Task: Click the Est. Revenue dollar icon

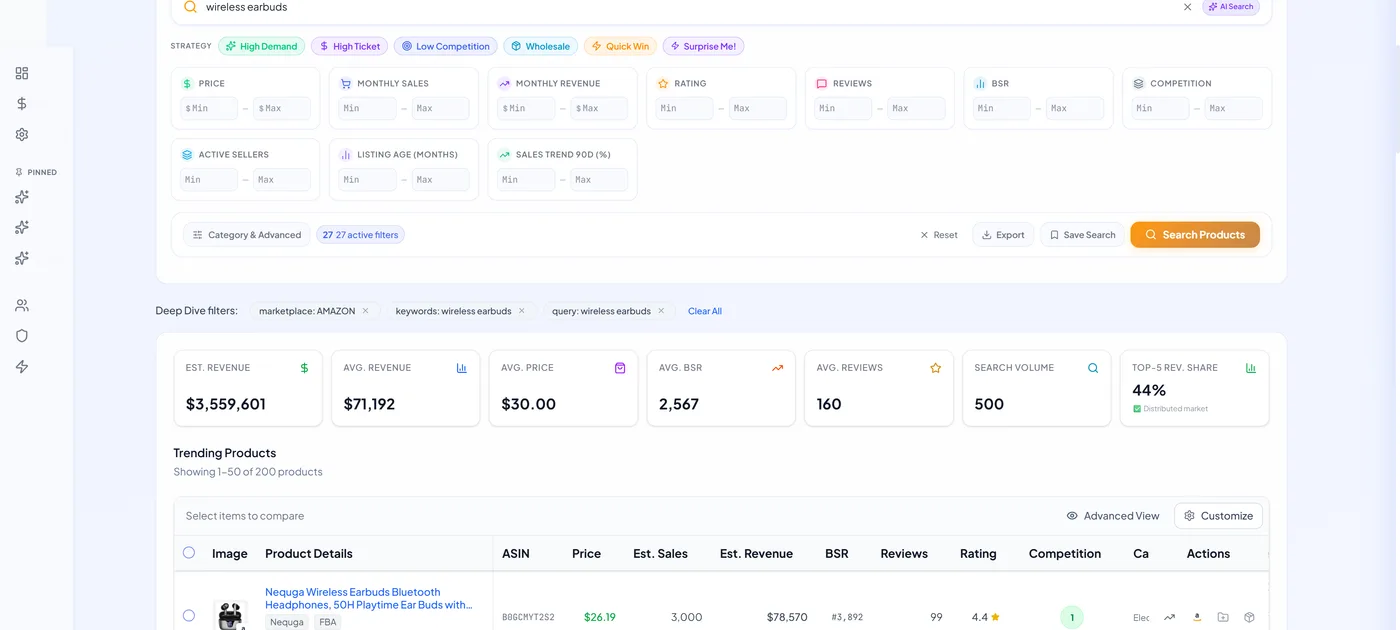Action: click(x=304, y=368)
